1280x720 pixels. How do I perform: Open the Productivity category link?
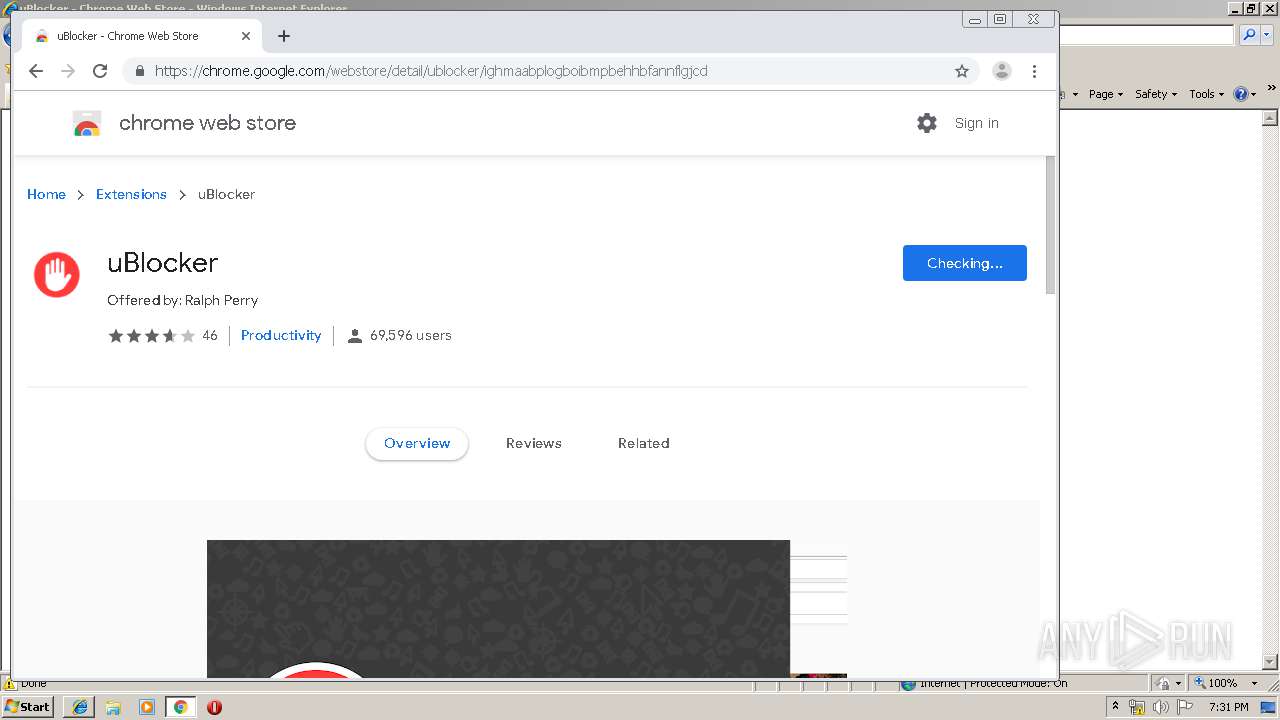coord(281,336)
